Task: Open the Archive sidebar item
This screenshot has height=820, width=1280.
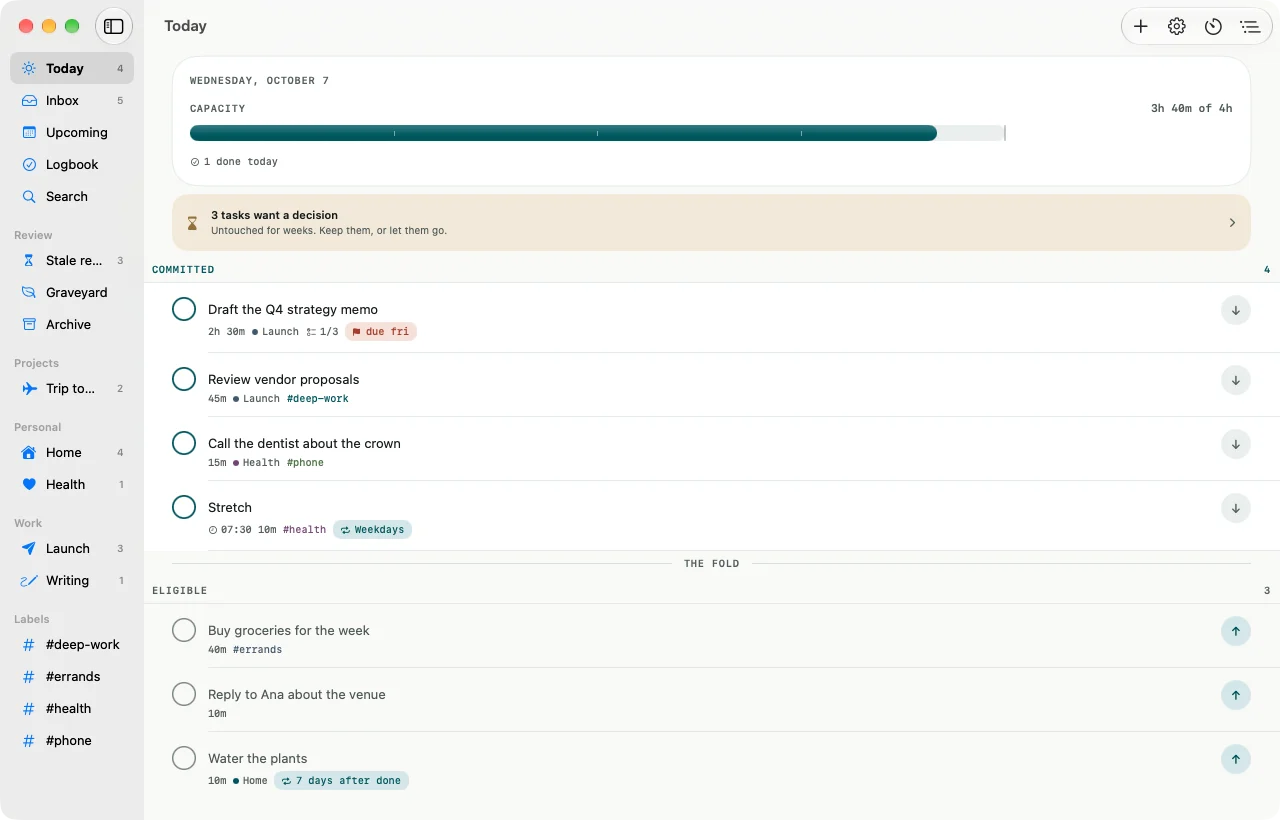Action: pyautogui.click(x=72, y=324)
